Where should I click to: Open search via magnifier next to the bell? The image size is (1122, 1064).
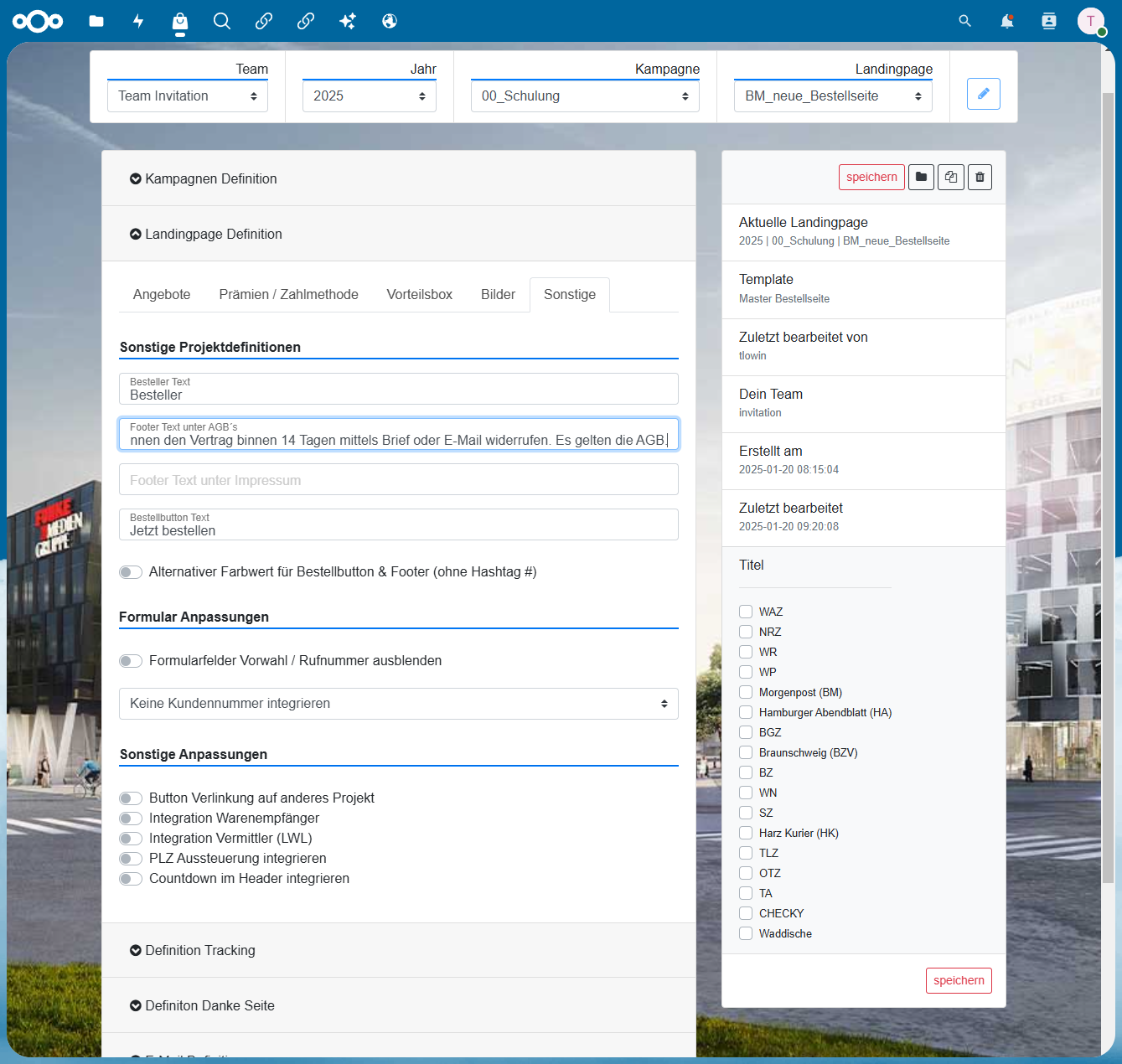coord(965,21)
